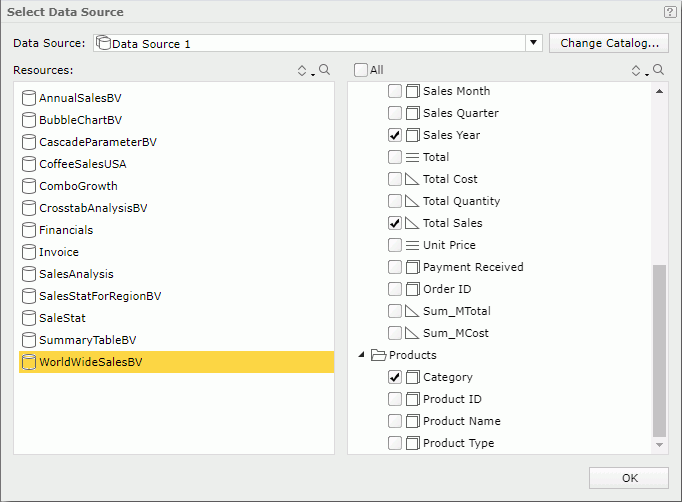
Task: Check the Total checkbox
Action: coord(394,157)
